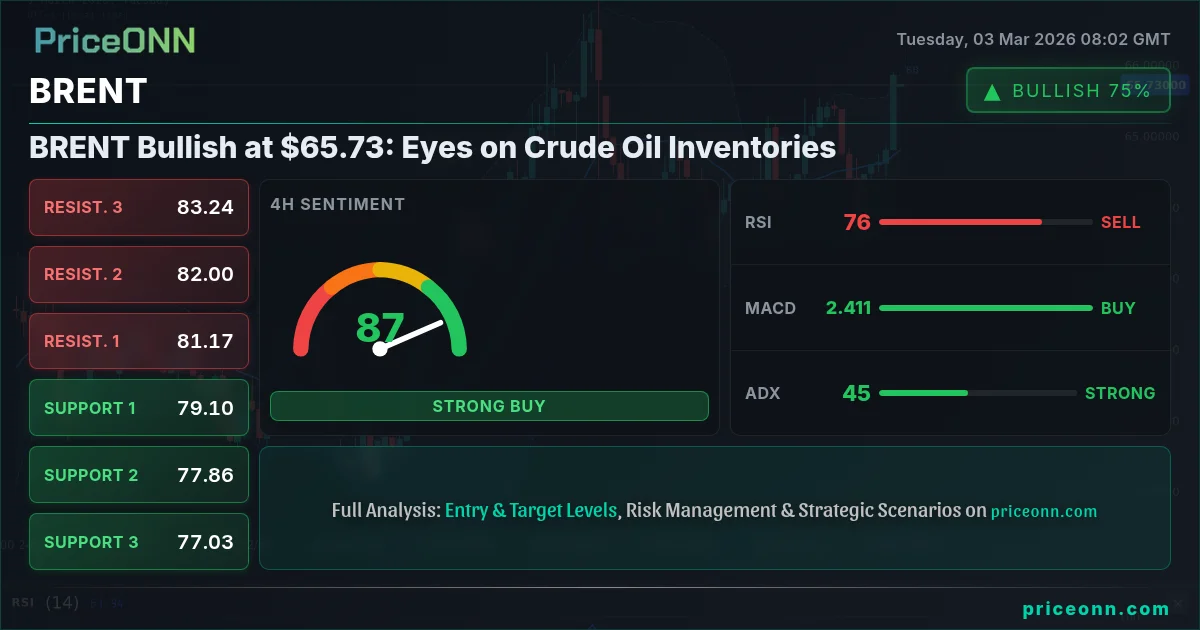Click the STRONG BUY bar

(x=489, y=406)
